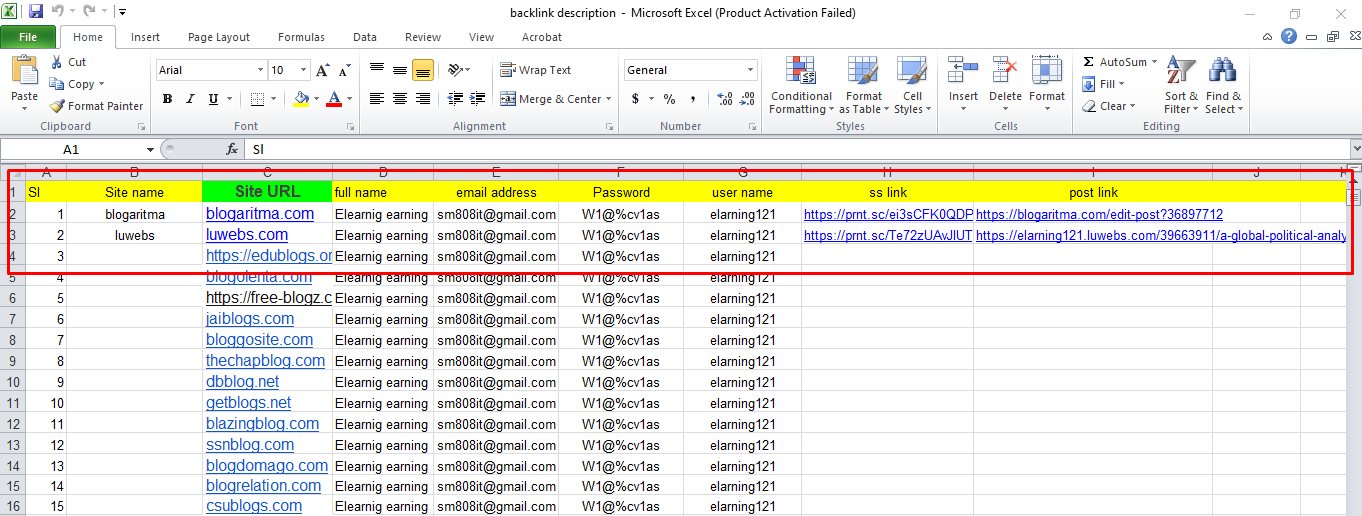Open text Orientation options
The width and height of the screenshot is (1362, 516).
[x=459, y=70]
